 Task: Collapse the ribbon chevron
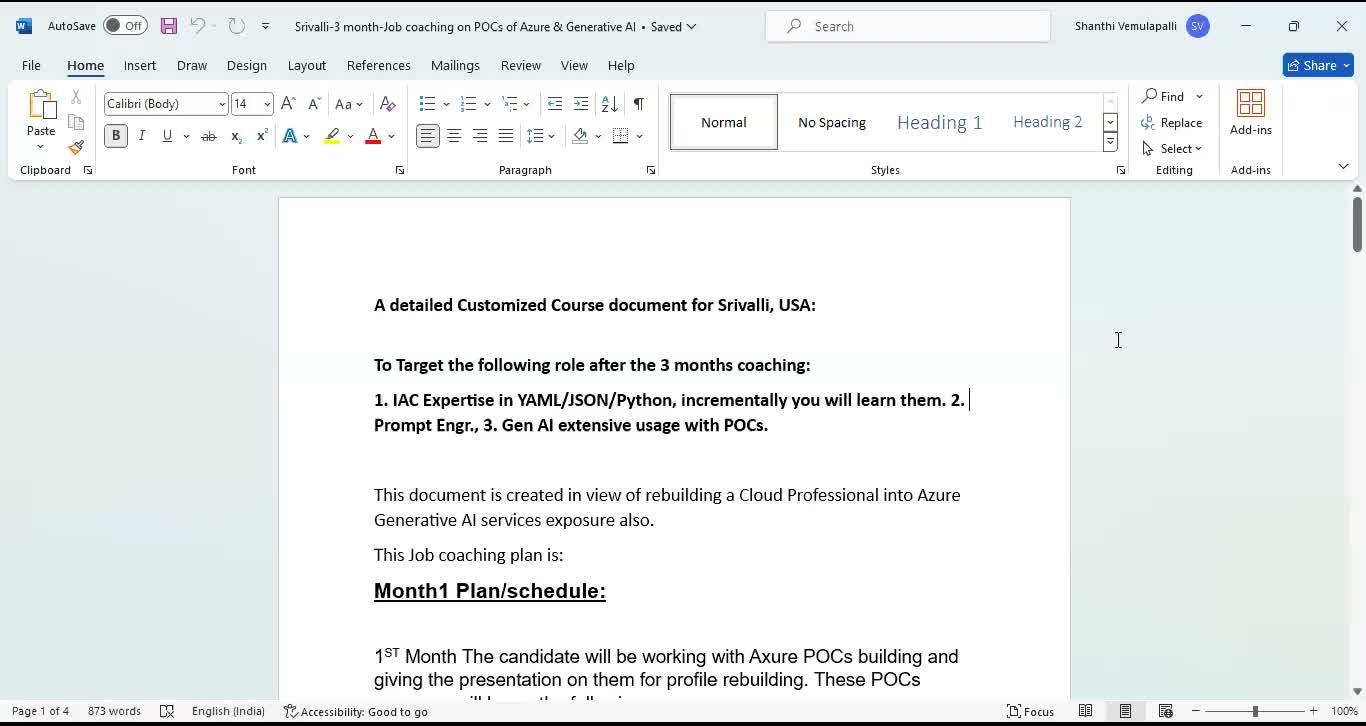pos(1343,166)
